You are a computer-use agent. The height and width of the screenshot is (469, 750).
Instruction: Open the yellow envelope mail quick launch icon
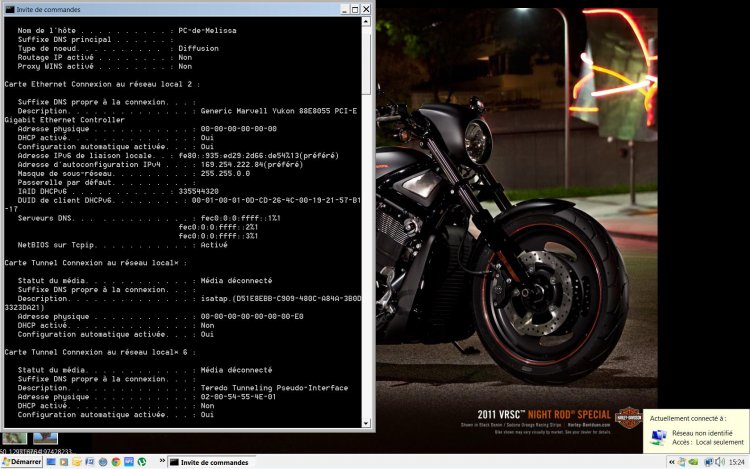[x=77, y=462]
